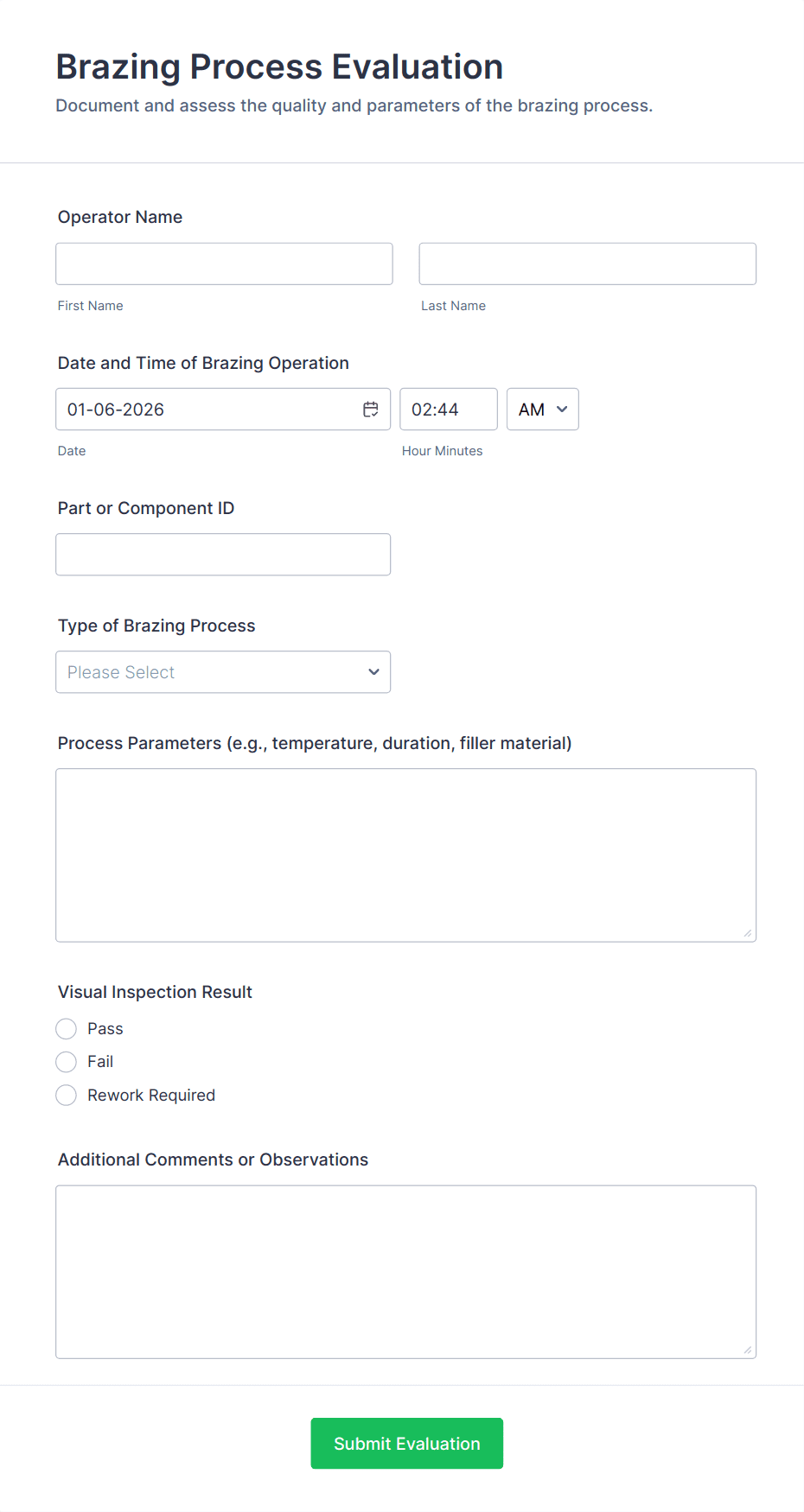This screenshot has width=804, height=1512.
Task: Click the resize handle of Comments textarea
Action: click(748, 1350)
